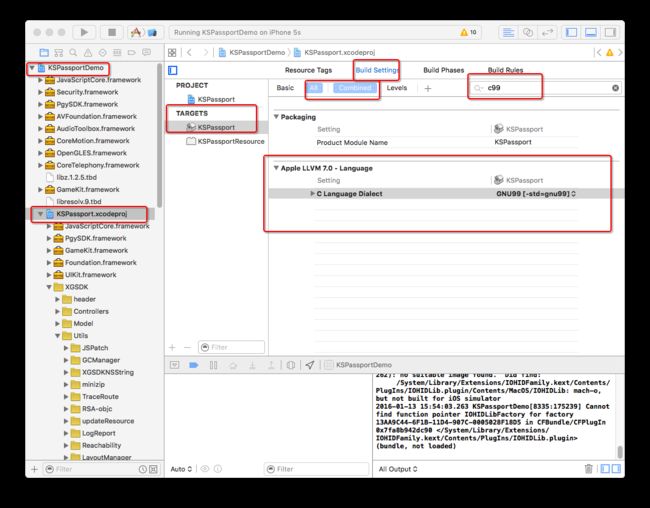Open the related items grid menu
Image resolution: width=650 pixels, height=508 pixels.
[x=172, y=52]
